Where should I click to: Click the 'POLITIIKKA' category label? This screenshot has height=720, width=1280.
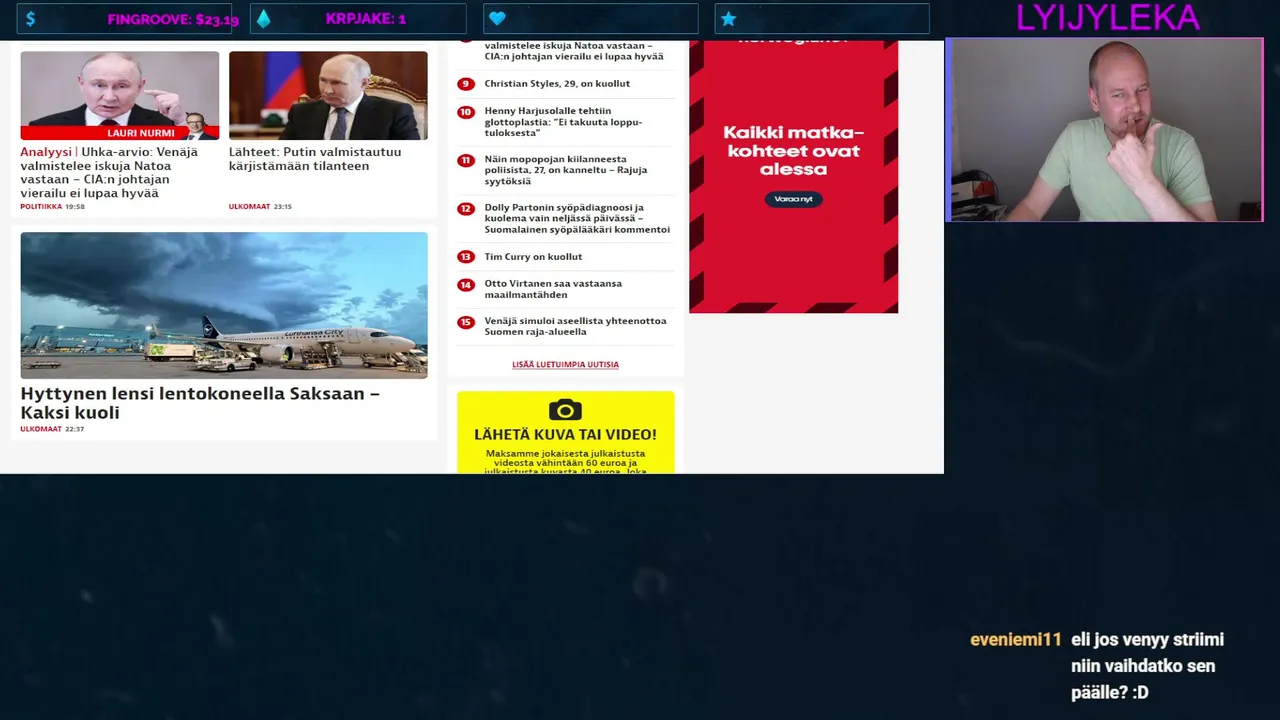point(41,207)
